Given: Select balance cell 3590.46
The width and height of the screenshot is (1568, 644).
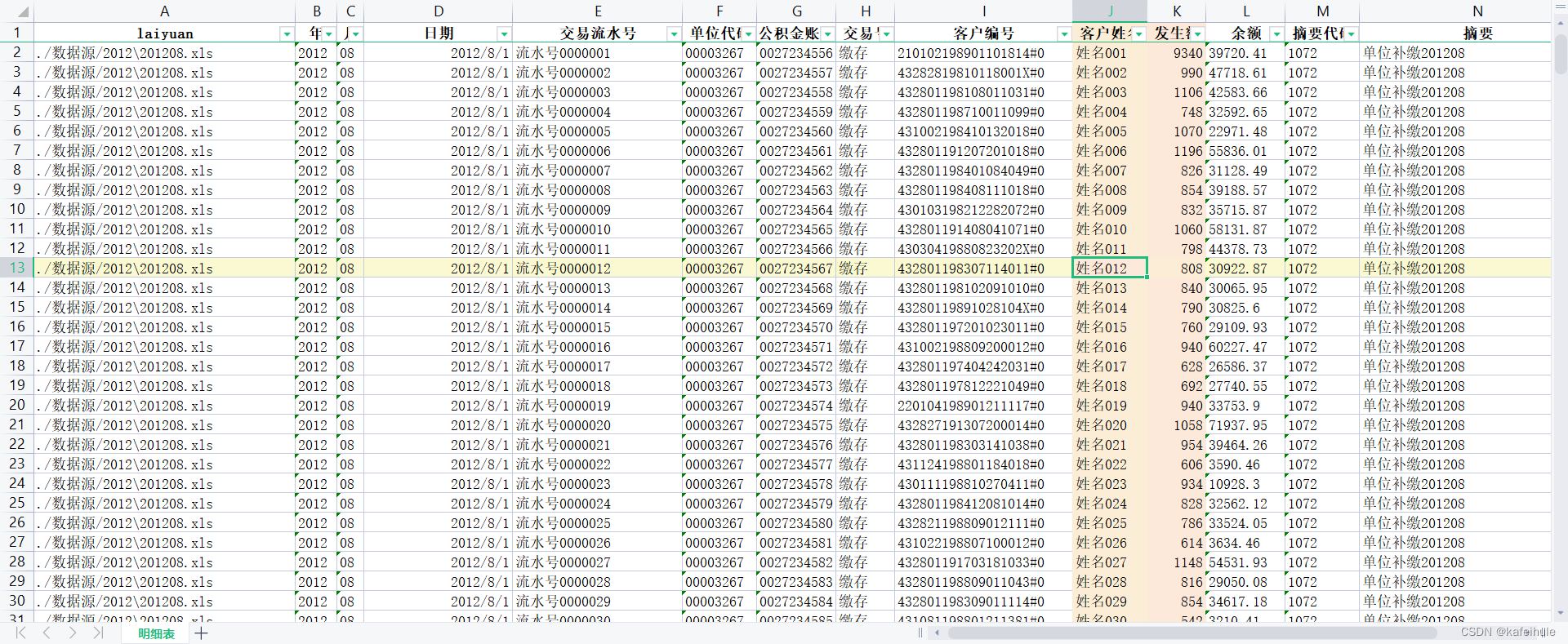Looking at the screenshot, I should coord(1245,464).
